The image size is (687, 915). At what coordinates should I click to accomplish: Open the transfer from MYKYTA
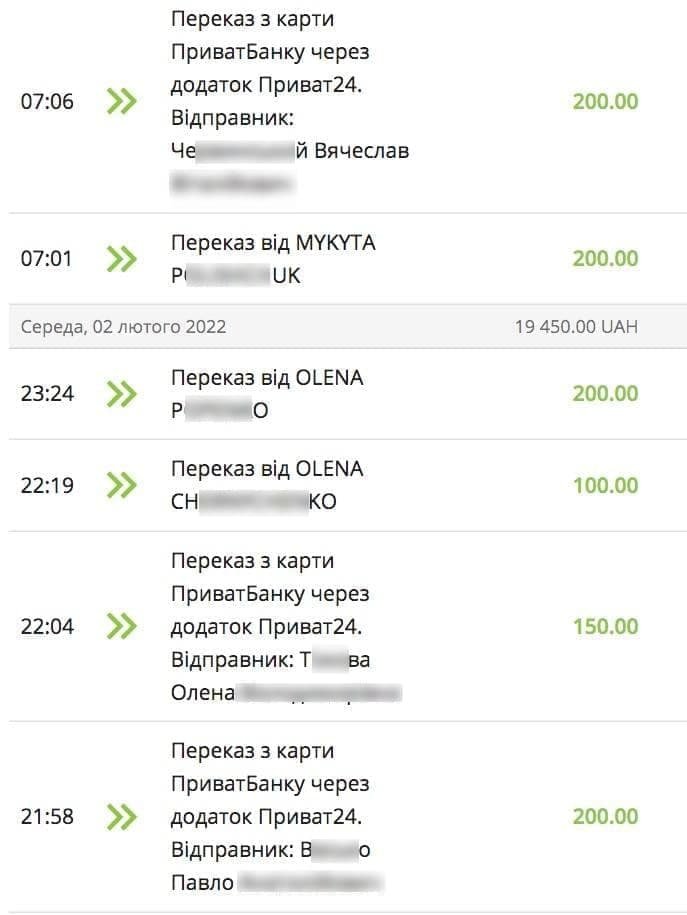pyautogui.click(x=273, y=259)
